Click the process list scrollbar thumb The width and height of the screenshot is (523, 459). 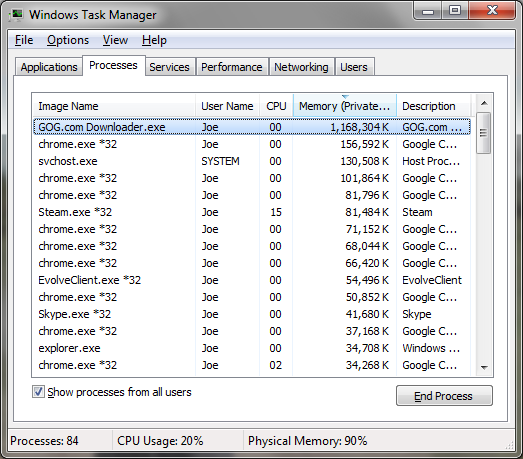point(484,133)
